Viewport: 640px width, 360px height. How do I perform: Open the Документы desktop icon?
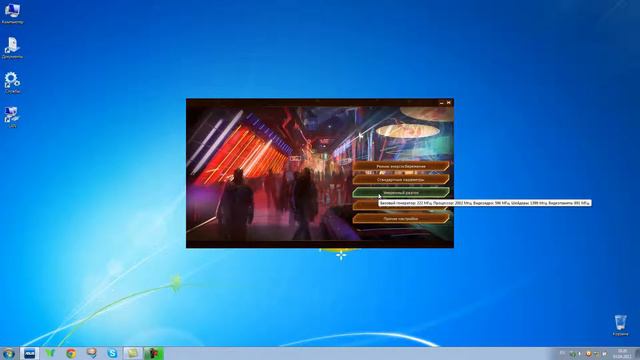(12, 48)
